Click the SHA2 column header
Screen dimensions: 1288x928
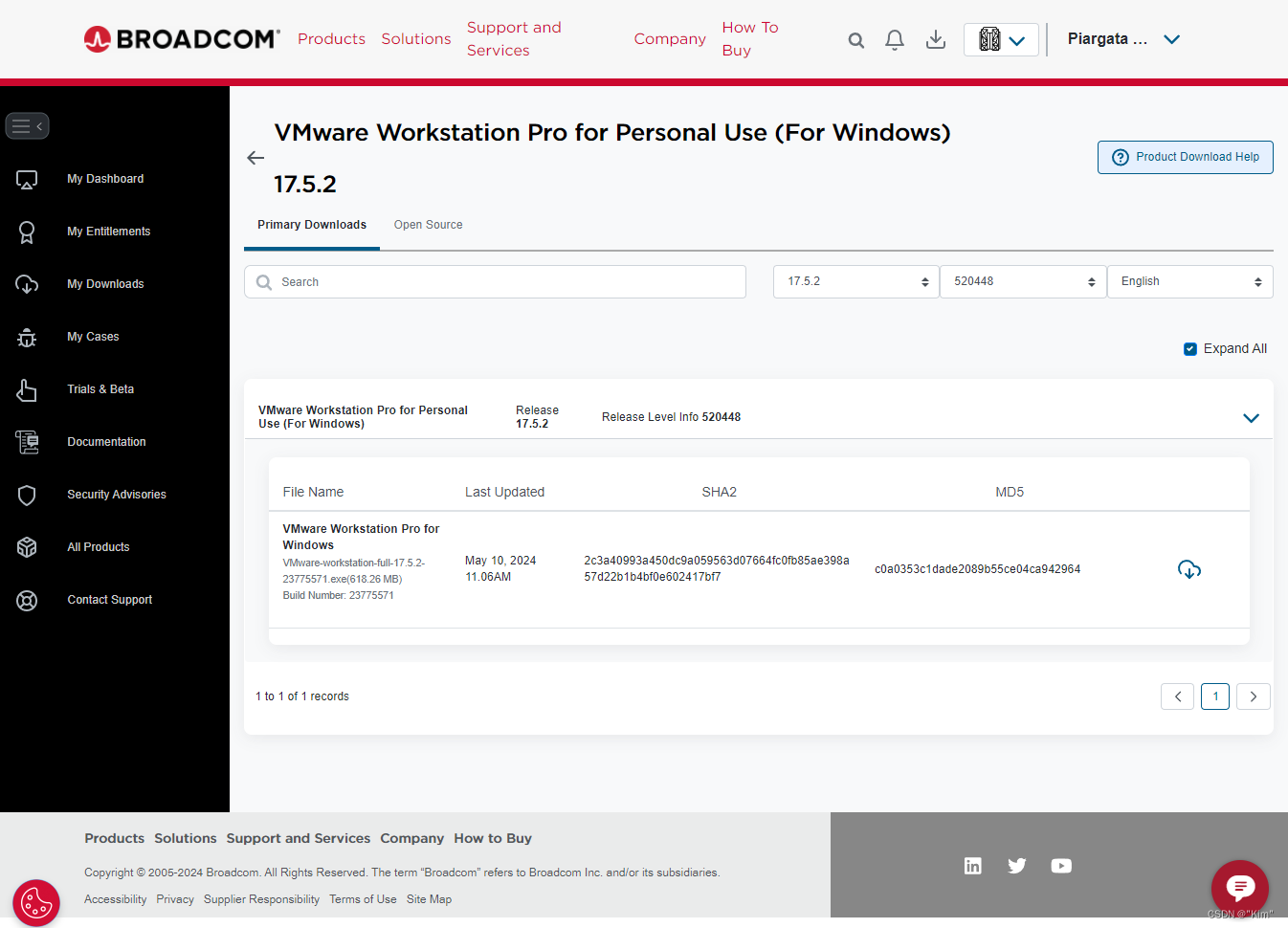coord(720,492)
